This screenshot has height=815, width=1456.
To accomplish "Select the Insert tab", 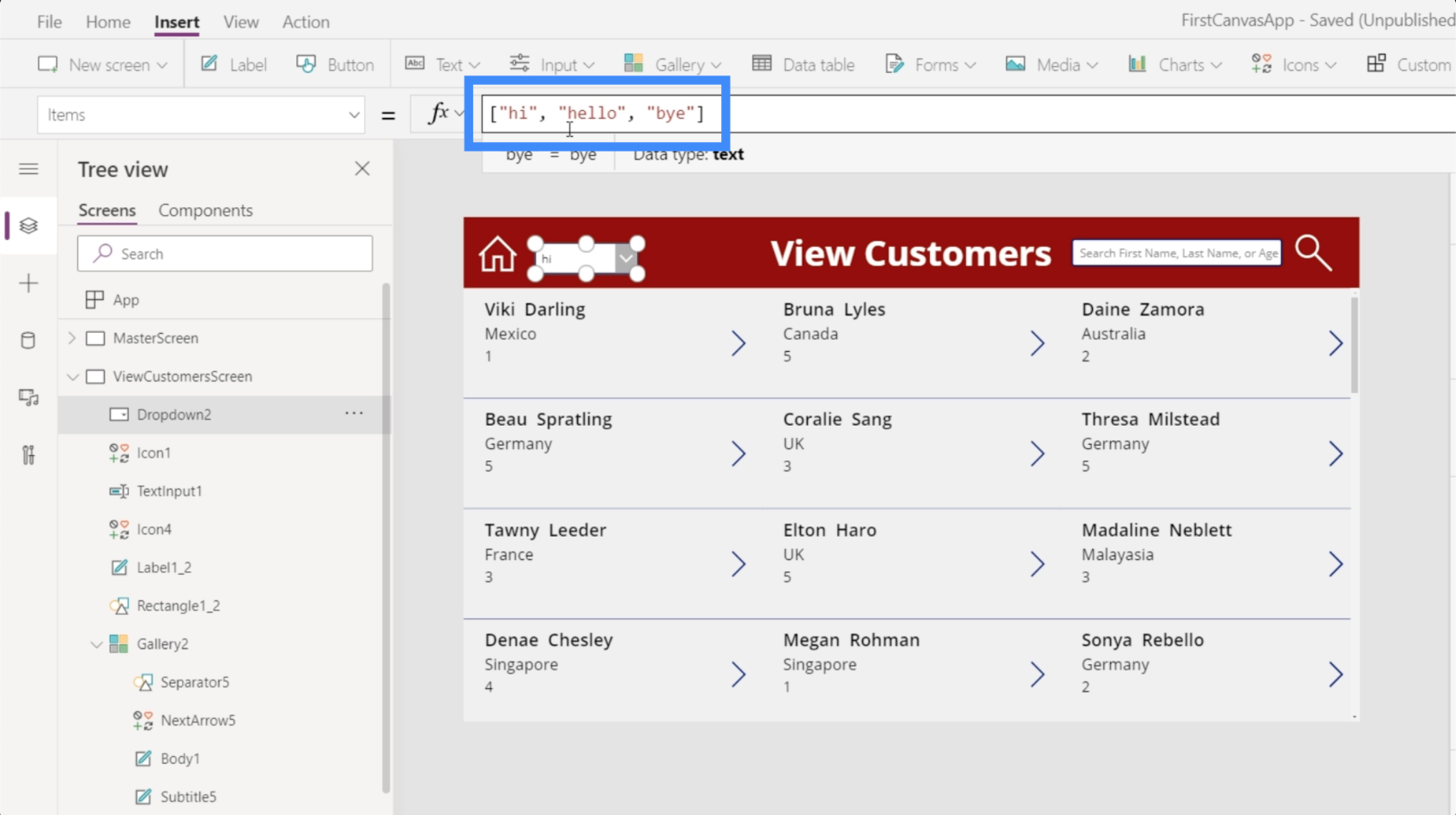I will click(177, 22).
